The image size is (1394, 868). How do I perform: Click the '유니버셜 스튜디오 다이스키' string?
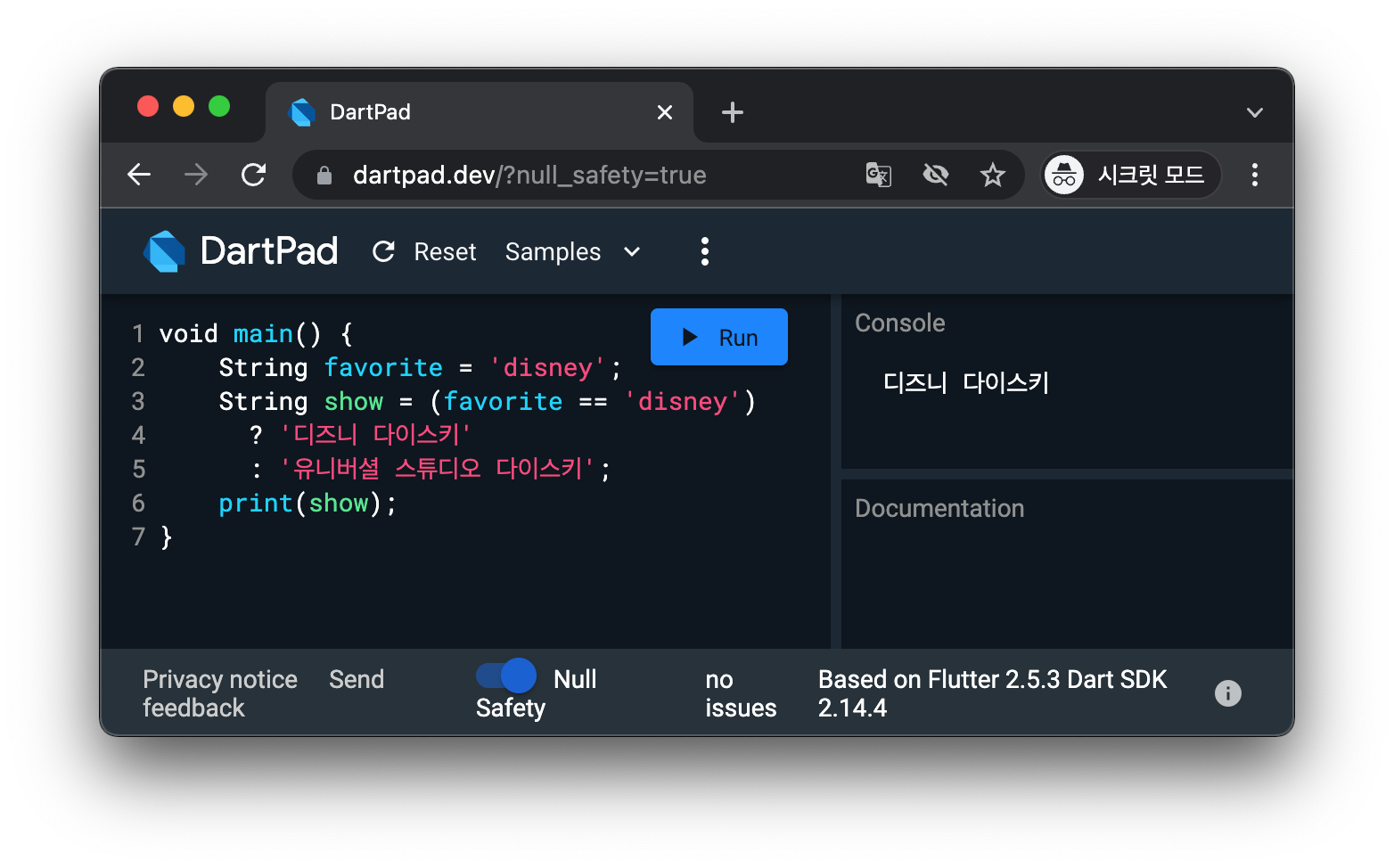(437, 469)
